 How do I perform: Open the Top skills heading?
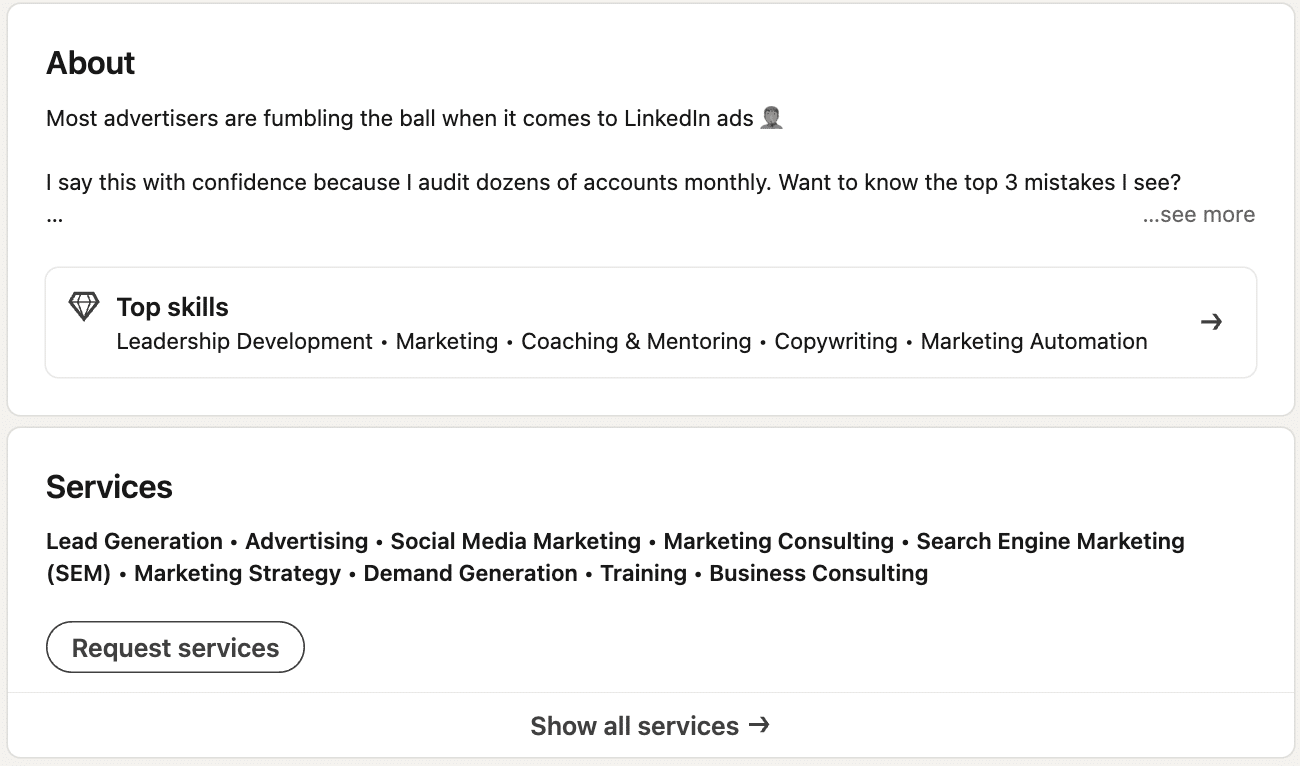(x=172, y=307)
